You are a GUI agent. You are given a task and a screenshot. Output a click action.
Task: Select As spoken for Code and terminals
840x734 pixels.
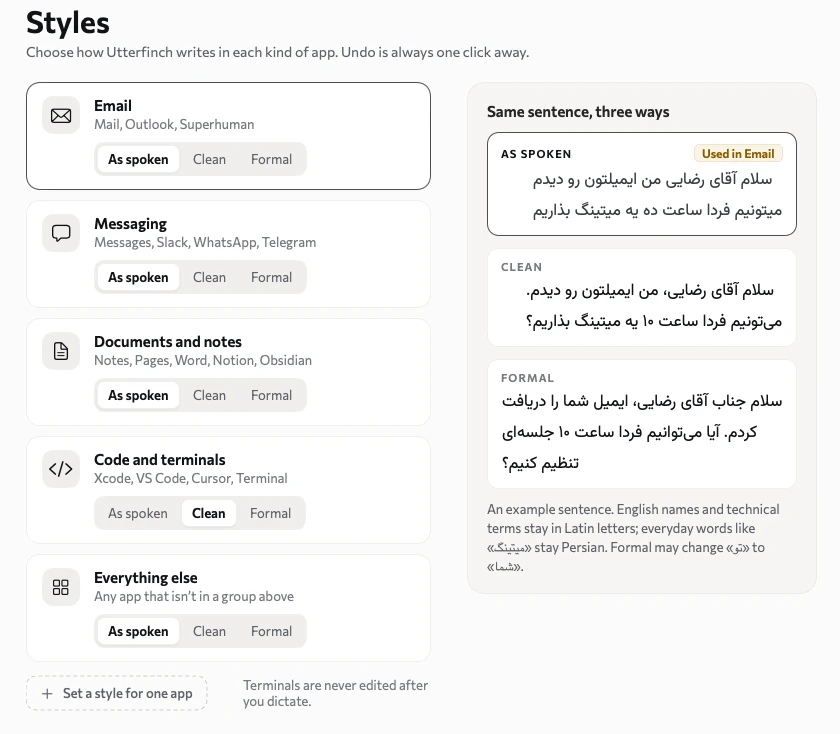(138, 513)
